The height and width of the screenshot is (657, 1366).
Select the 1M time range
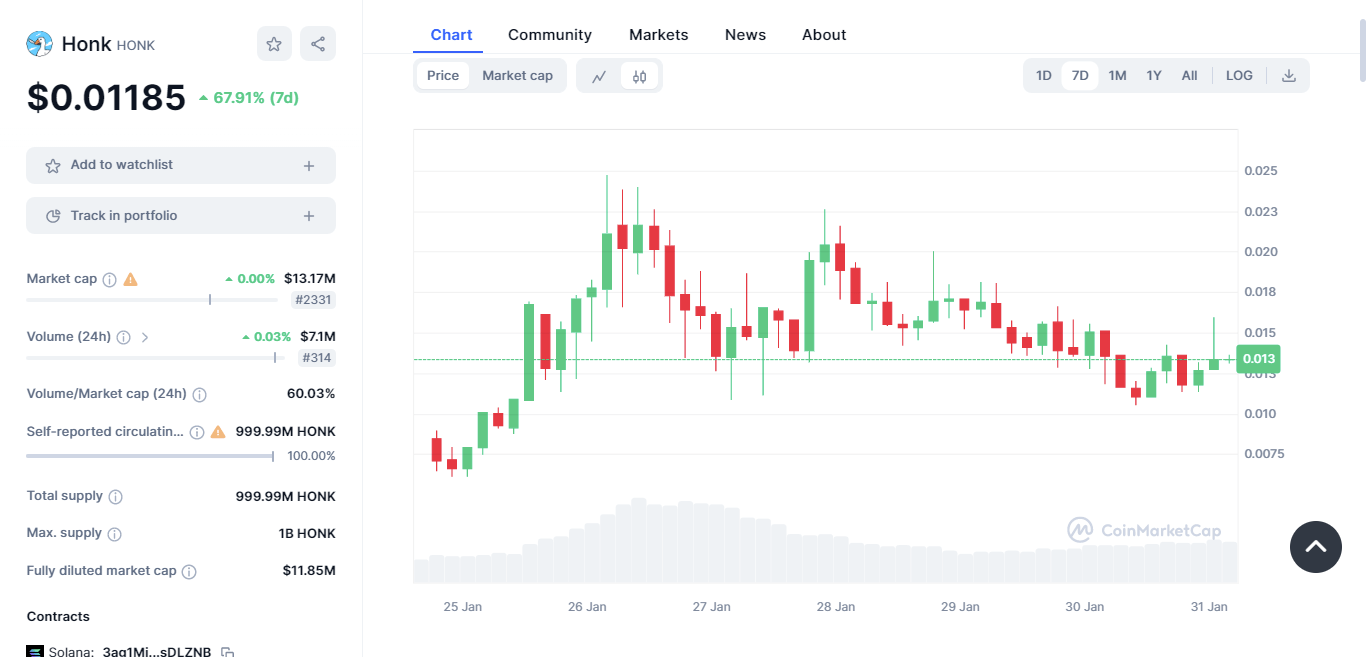pos(1117,76)
